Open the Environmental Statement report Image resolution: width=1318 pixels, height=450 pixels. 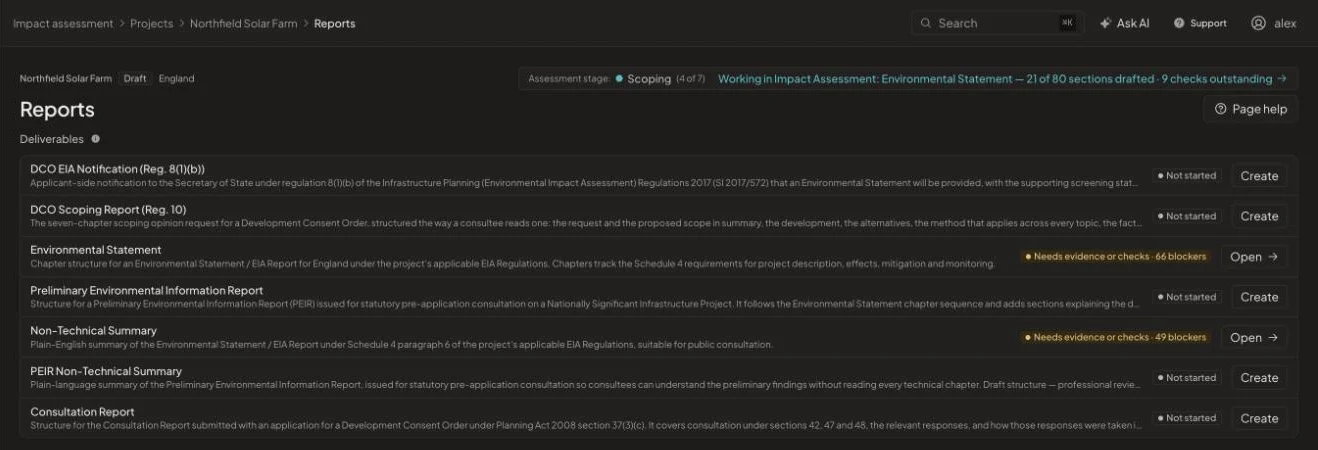(1254, 257)
